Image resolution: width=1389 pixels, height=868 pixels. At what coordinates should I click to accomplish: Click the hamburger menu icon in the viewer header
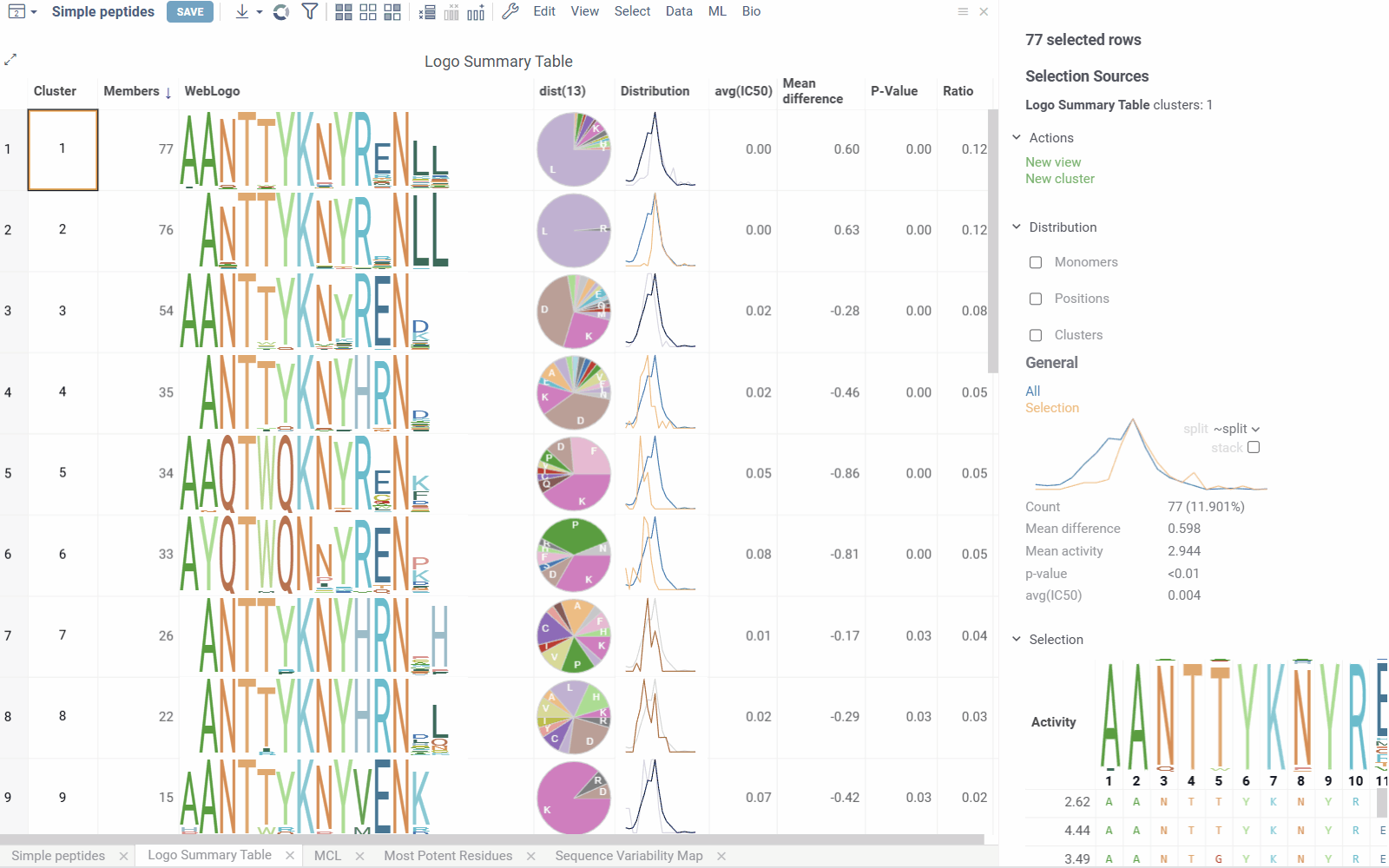click(x=963, y=12)
